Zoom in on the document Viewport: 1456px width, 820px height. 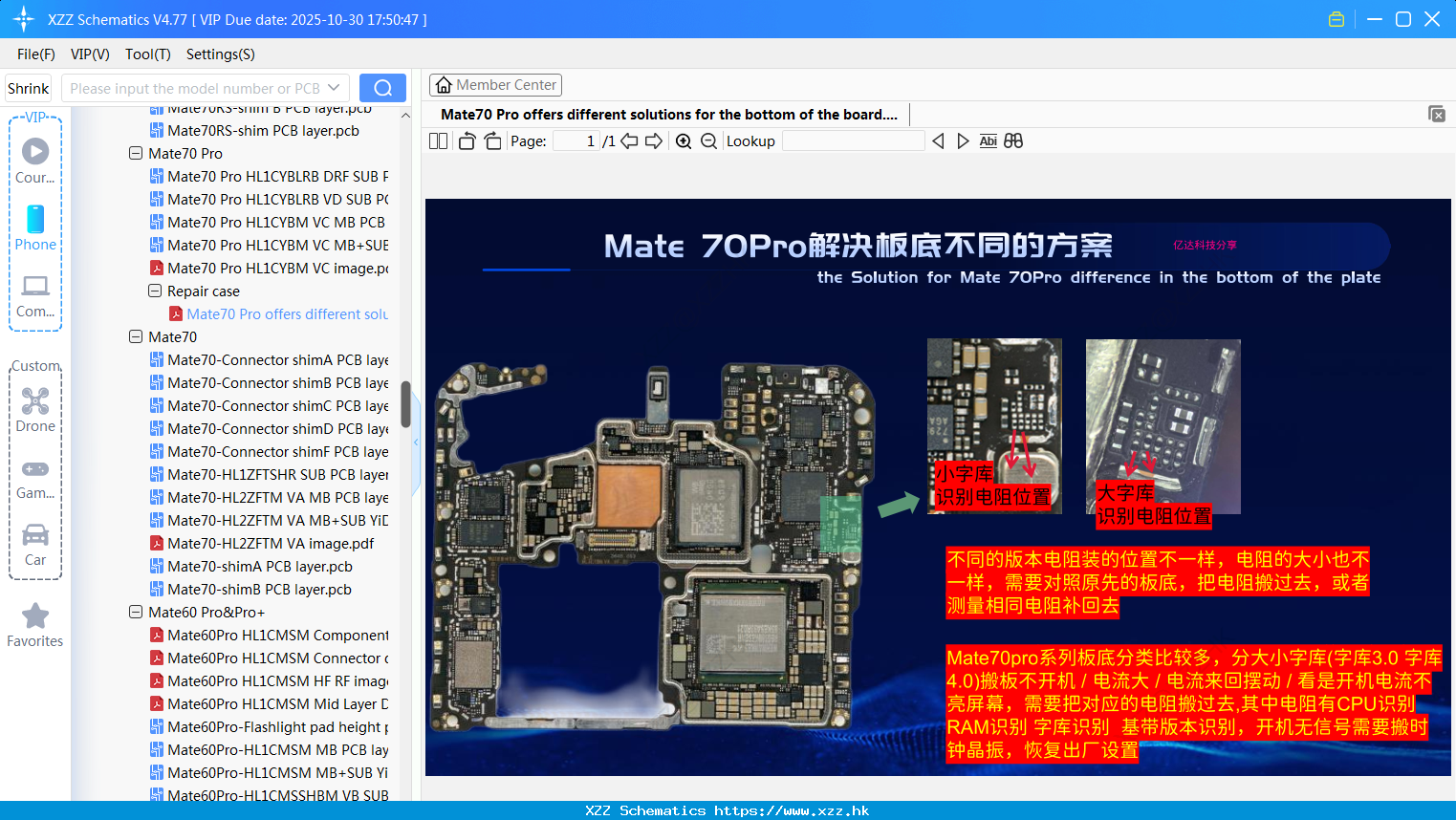(684, 141)
